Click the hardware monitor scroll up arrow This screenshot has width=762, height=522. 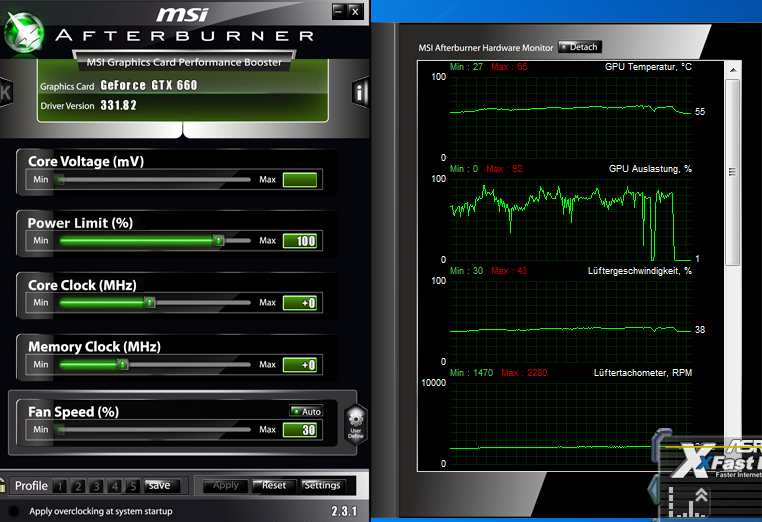pyautogui.click(x=733, y=70)
